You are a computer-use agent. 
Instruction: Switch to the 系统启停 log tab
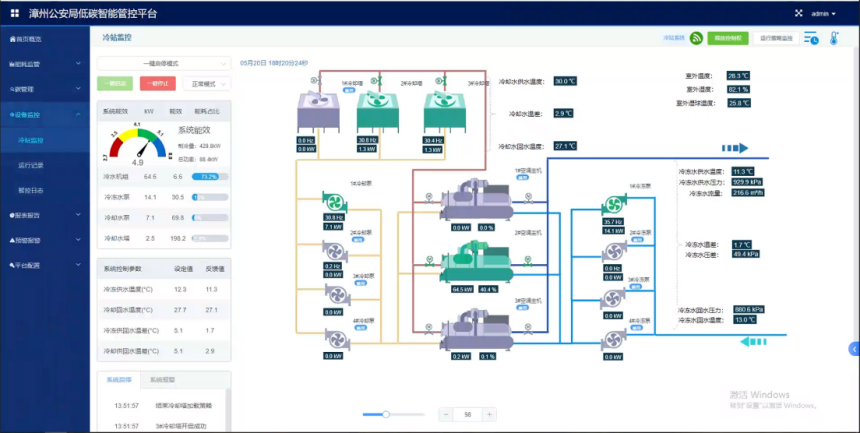click(119, 380)
